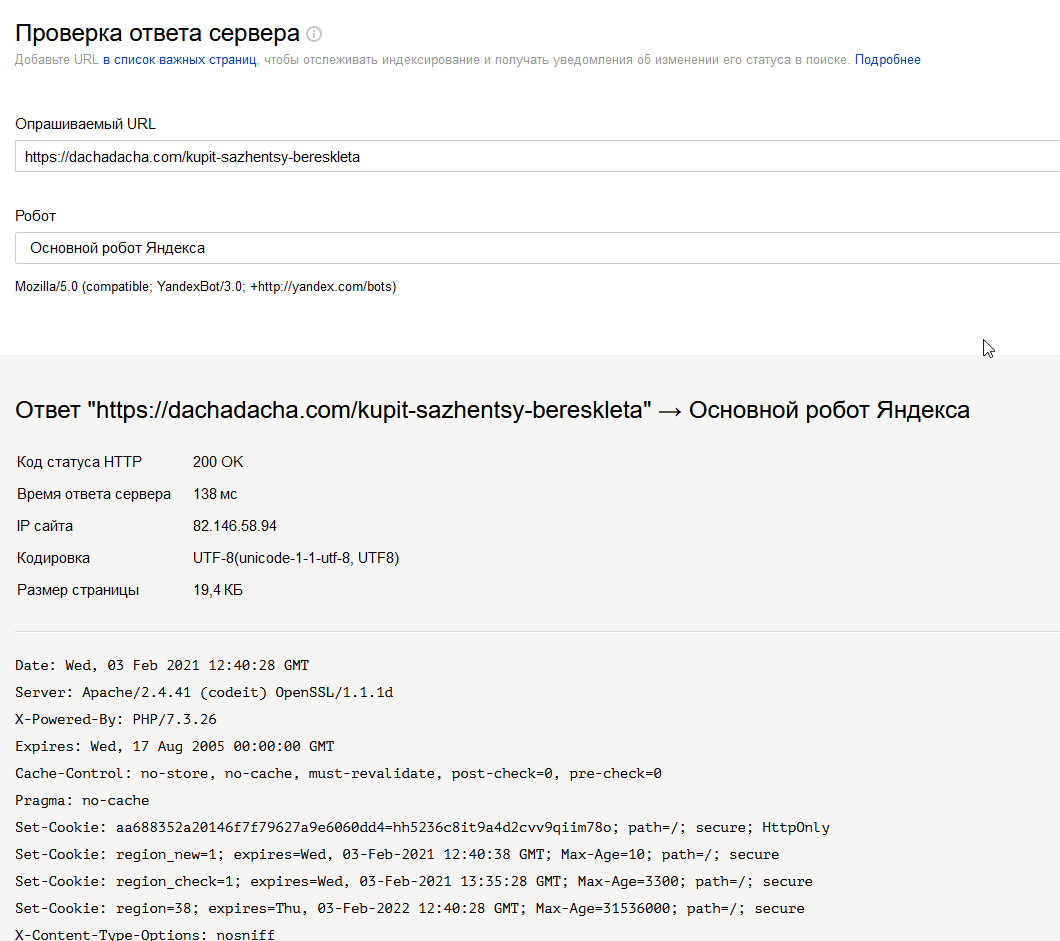Click the "Cache-Control" header line
The width and height of the screenshot is (1060, 941).
point(338,773)
